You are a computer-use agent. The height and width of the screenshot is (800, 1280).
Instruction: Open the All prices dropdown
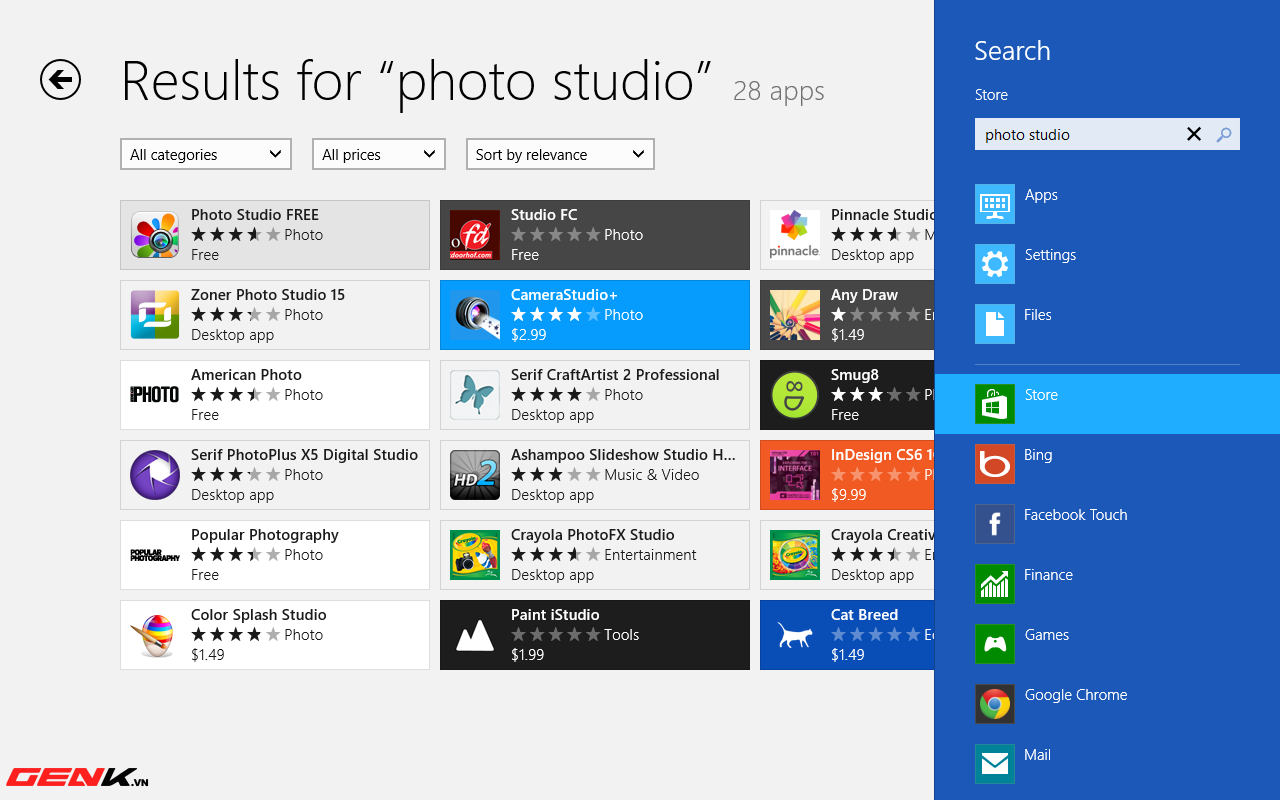tap(379, 154)
